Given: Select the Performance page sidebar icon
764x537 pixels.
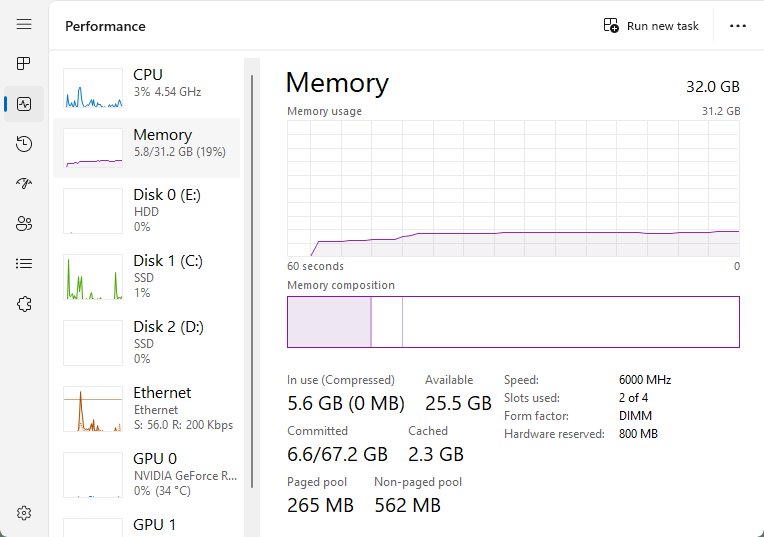Looking at the screenshot, I should pyautogui.click(x=24, y=104).
